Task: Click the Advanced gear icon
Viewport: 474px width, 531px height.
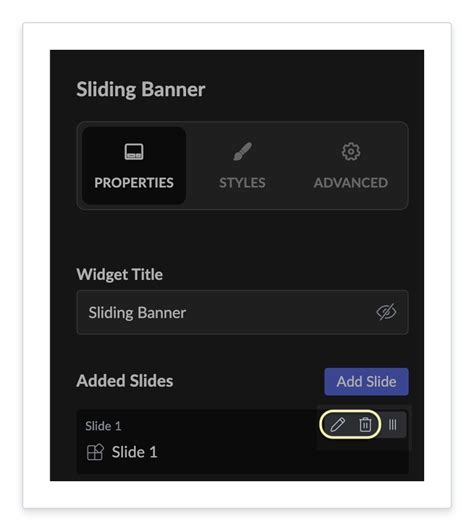Action: click(x=351, y=151)
